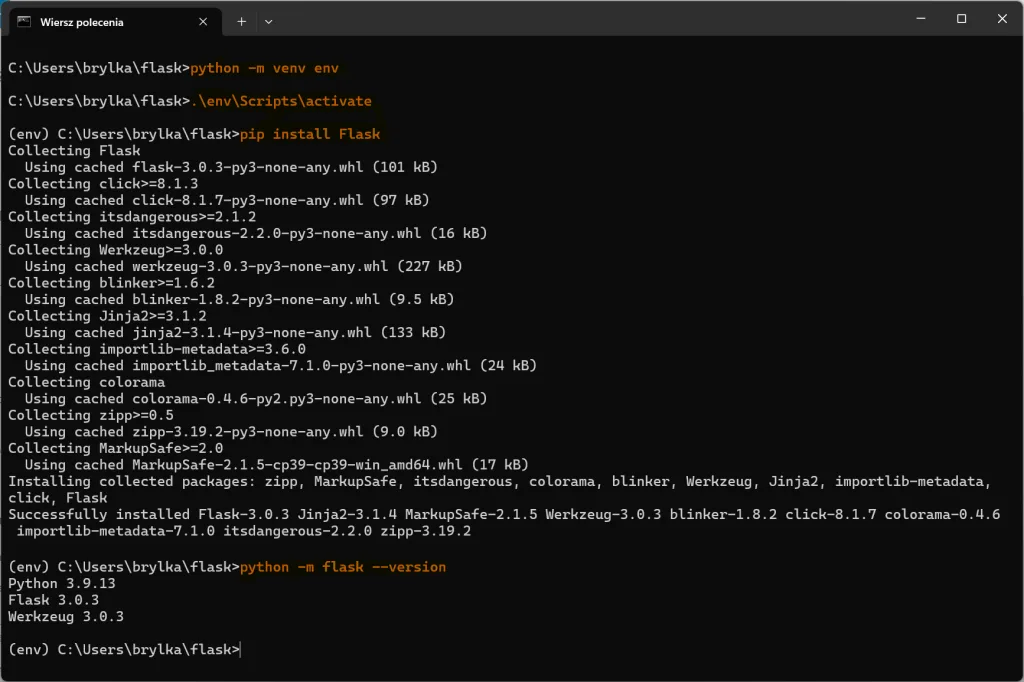Click the final prompt with the cursor
Image resolution: width=1024 pixels, height=682 pixels.
click(x=124, y=650)
